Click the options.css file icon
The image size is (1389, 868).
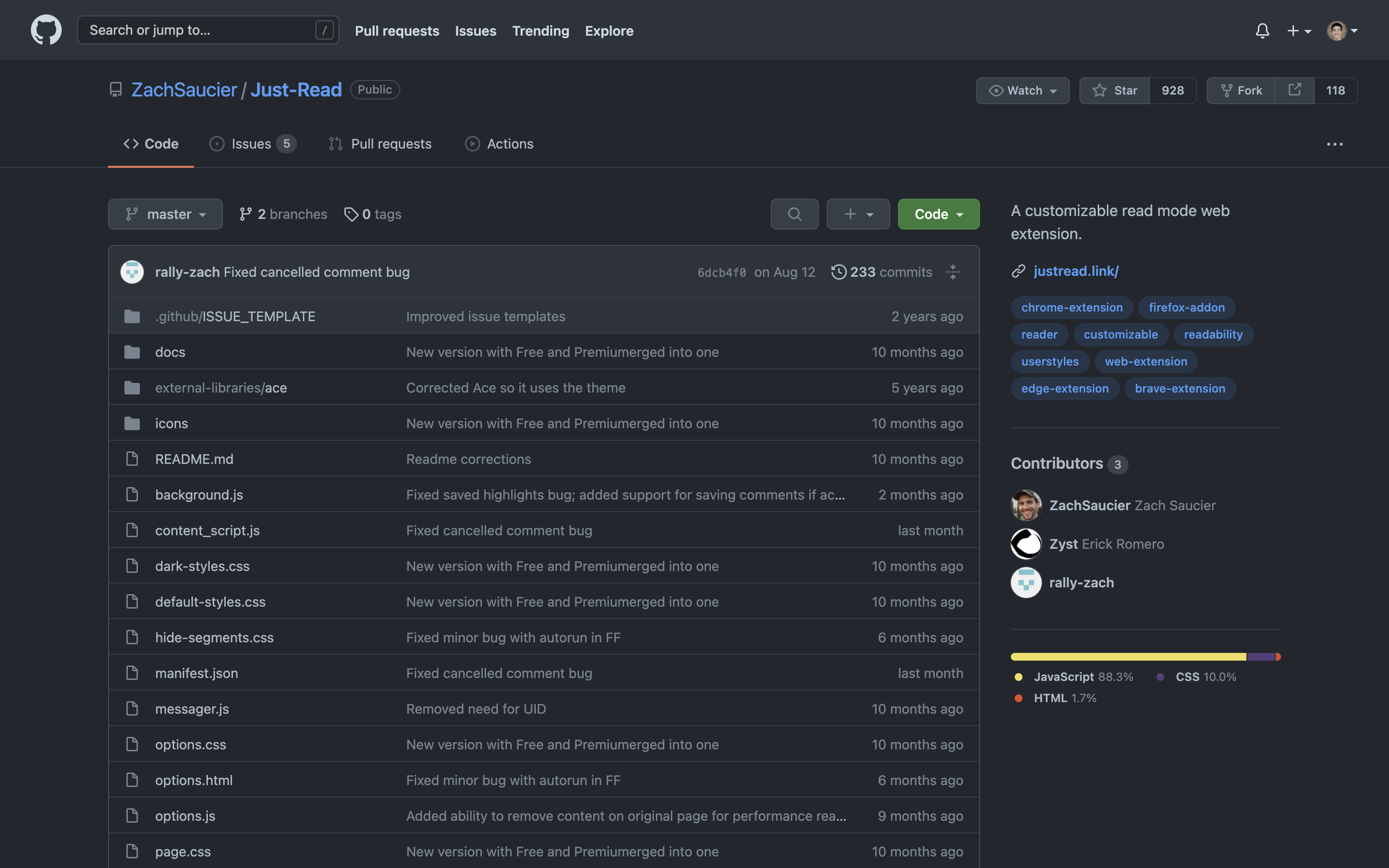pyautogui.click(x=132, y=744)
